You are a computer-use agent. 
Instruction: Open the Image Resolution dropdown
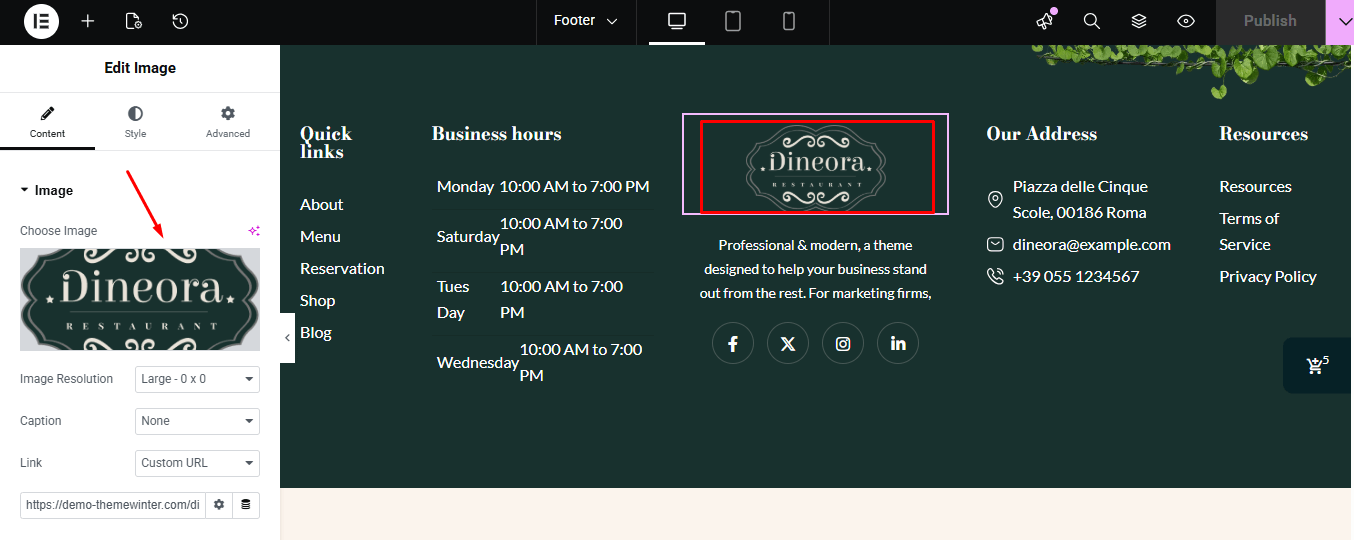[x=197, y=379]
